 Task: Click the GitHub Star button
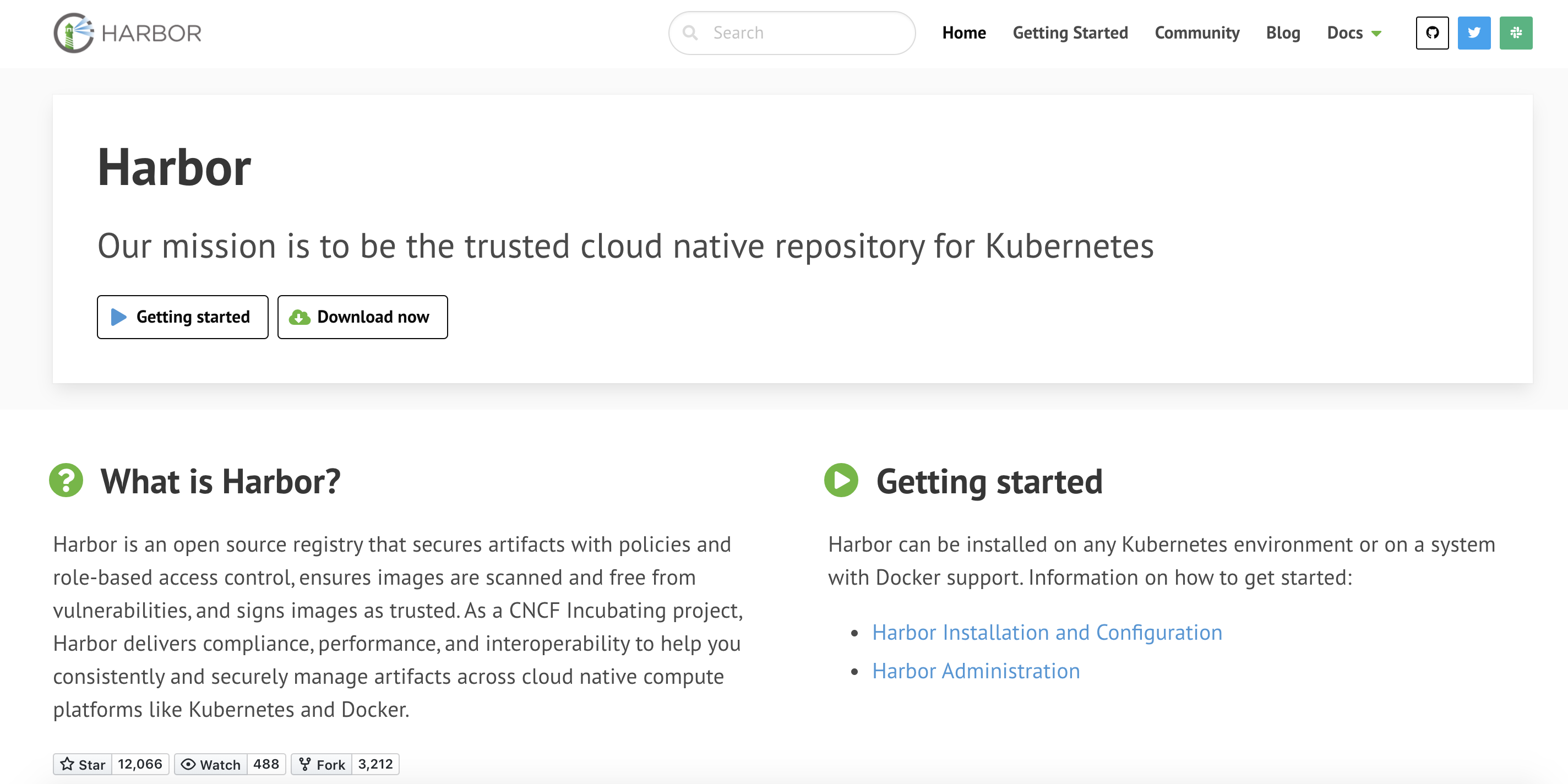coord(83,764)
